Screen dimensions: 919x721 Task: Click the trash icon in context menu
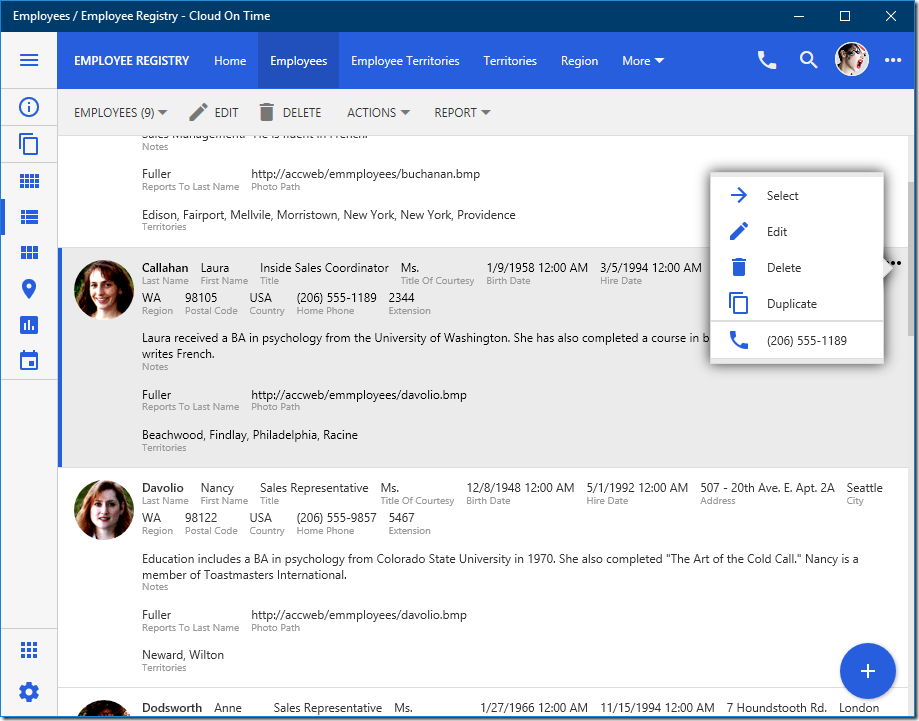tap(739, 267)
